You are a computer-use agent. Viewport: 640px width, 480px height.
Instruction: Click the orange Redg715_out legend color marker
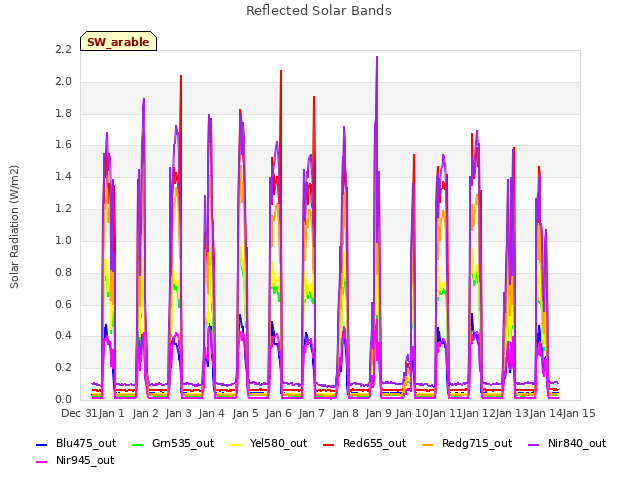click(427, 444)
